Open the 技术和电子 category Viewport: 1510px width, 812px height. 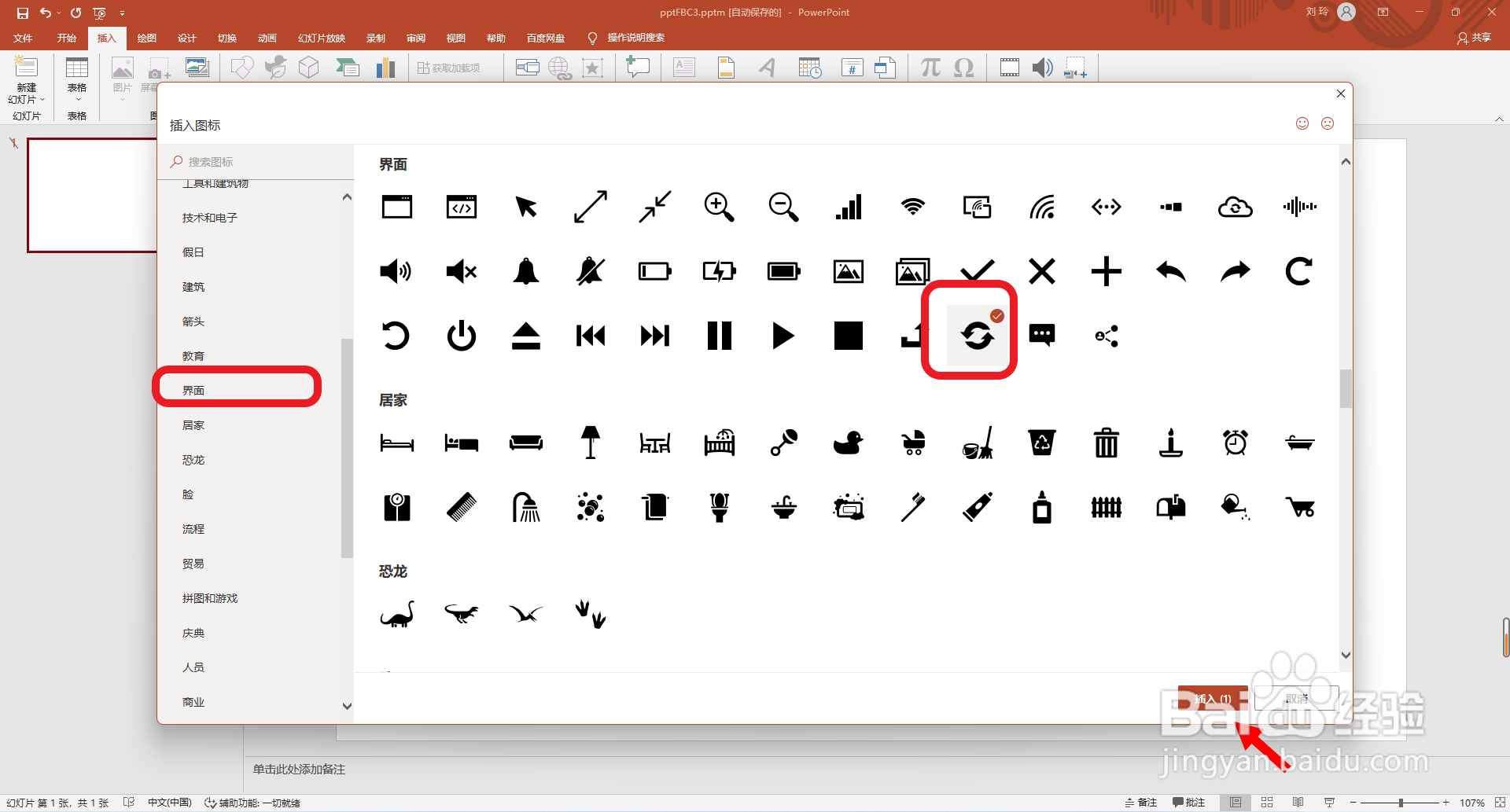point(210,218)
